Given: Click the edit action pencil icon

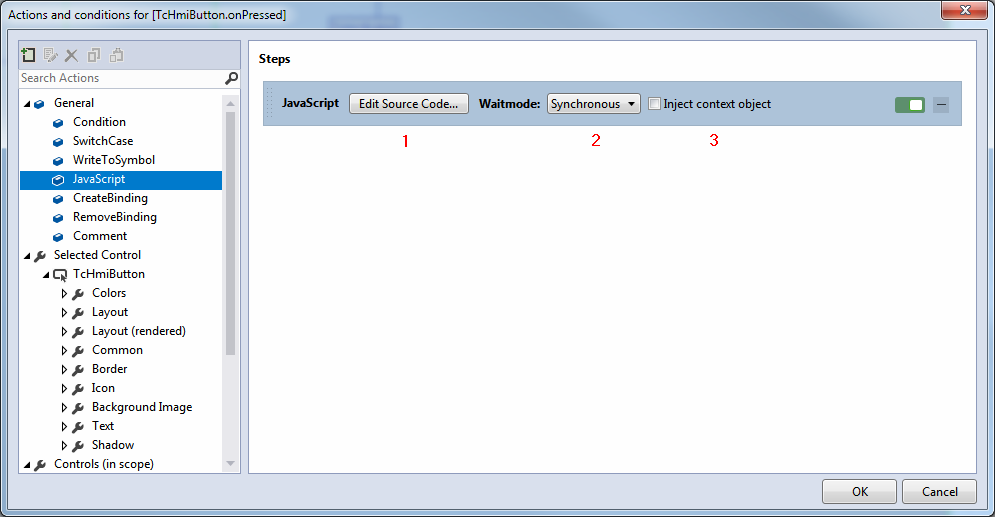Looking at the screenshot, I should (x=50, y=55).
